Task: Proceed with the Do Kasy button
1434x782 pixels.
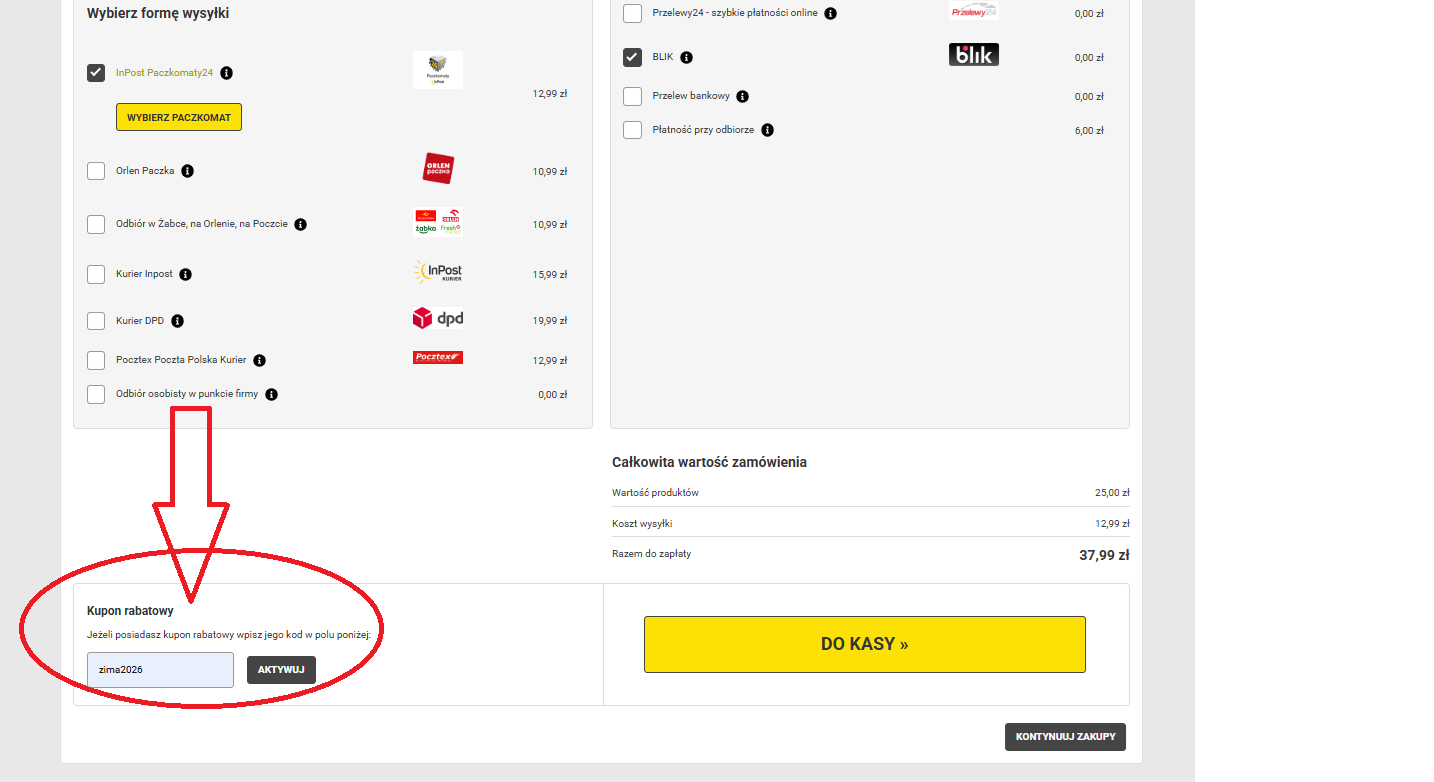Action: coord(865,644)
